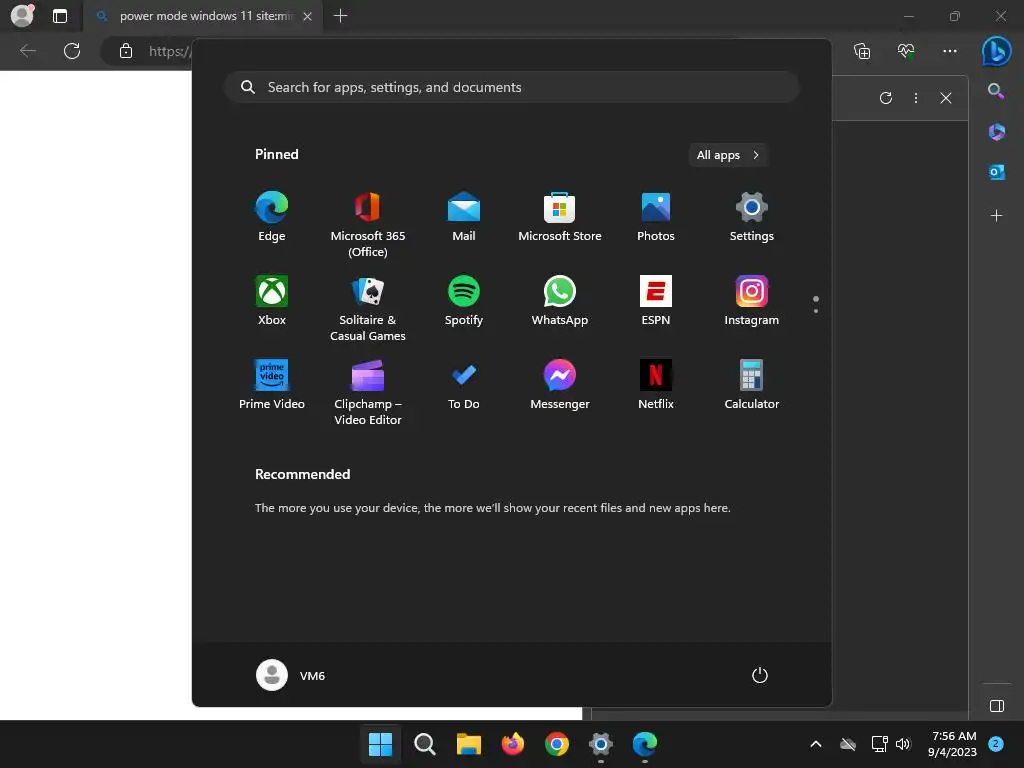Open clock and date 7:56 AM
This screenshot has height=768, width=1024.
coord(953,744)
